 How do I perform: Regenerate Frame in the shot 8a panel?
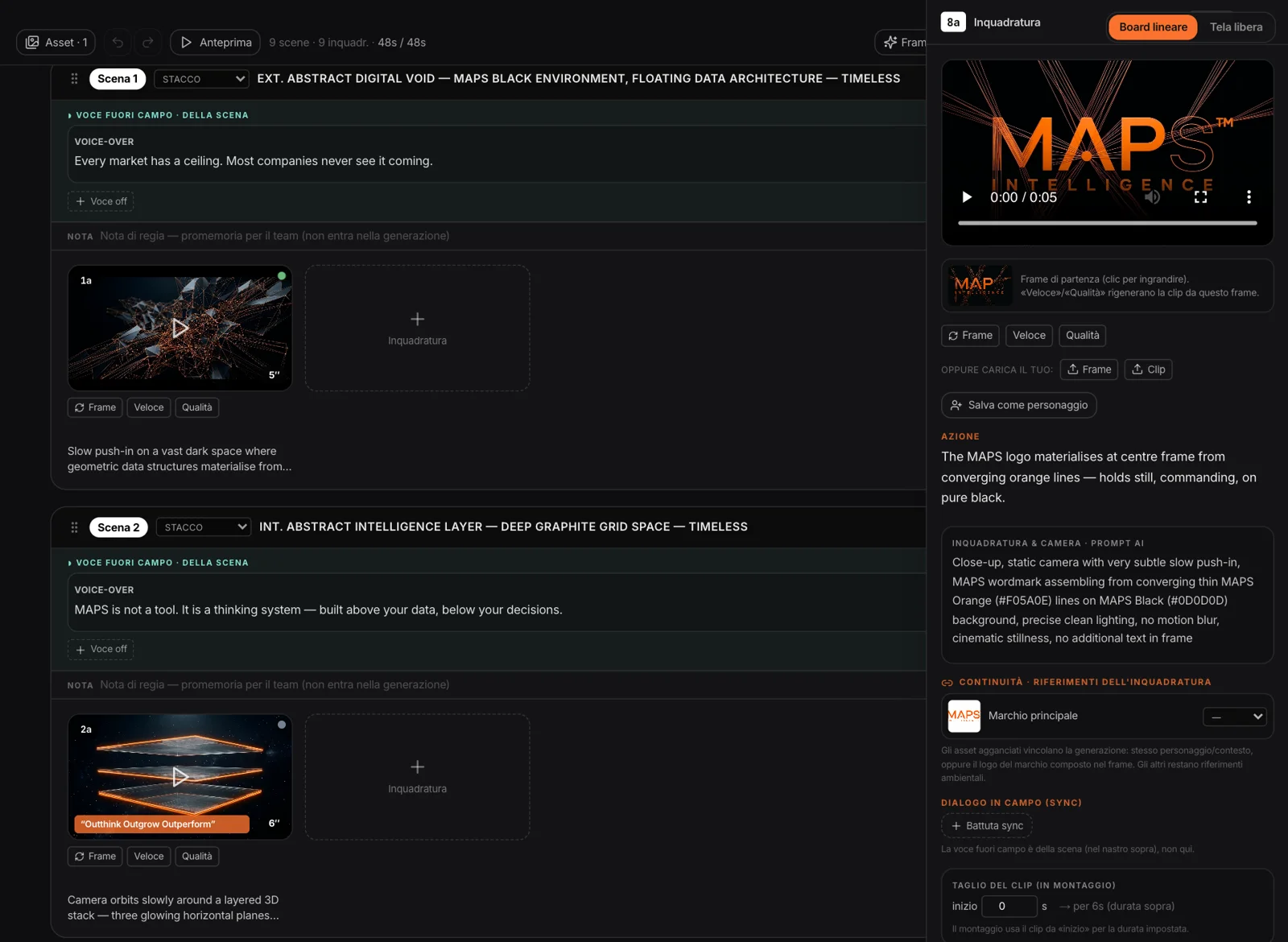pos(970,336)
